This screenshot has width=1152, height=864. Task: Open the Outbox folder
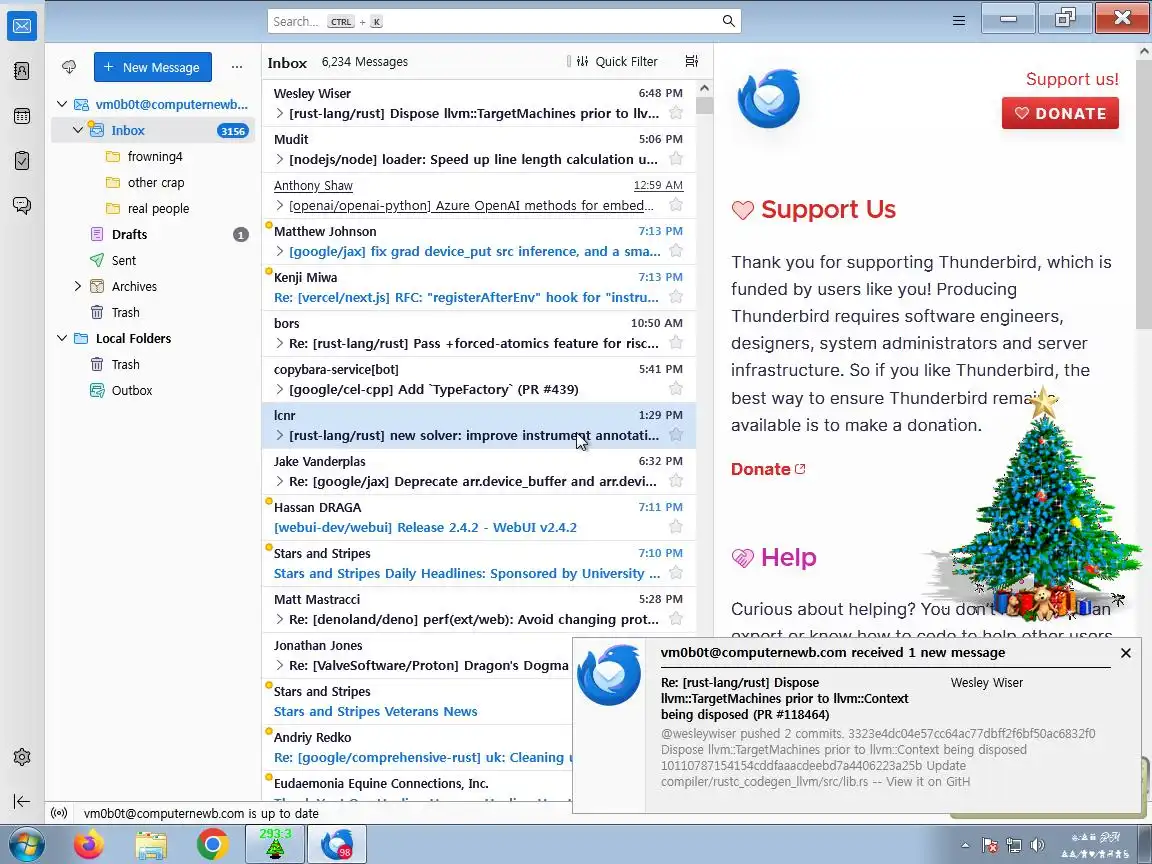coord(153,390)
